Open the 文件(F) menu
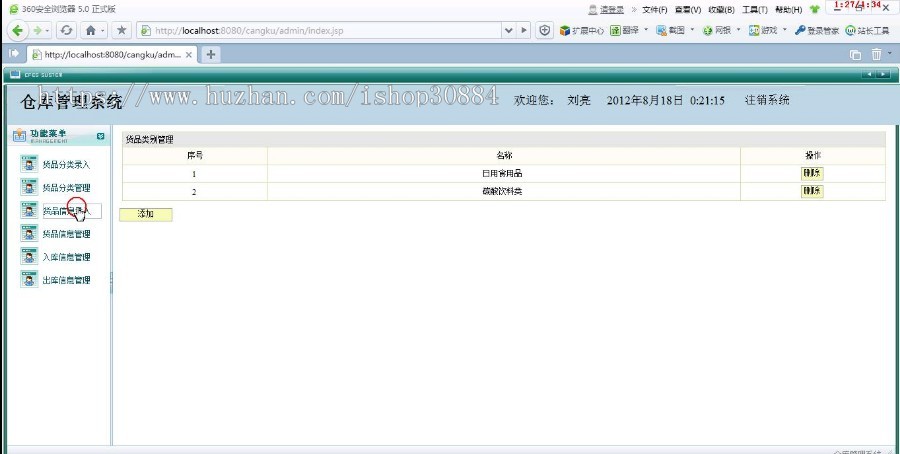 pos(654,10)
